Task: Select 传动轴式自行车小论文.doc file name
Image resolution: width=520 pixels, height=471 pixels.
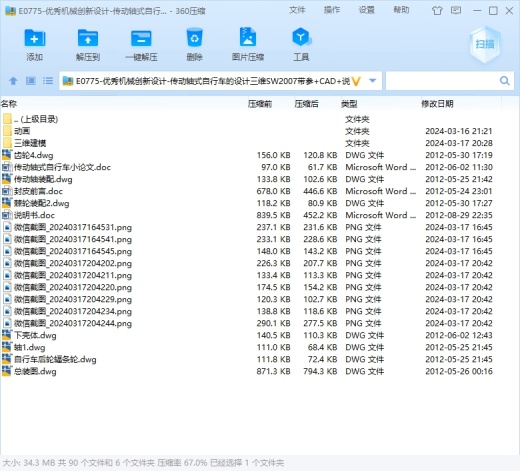Action: point(62,167)
